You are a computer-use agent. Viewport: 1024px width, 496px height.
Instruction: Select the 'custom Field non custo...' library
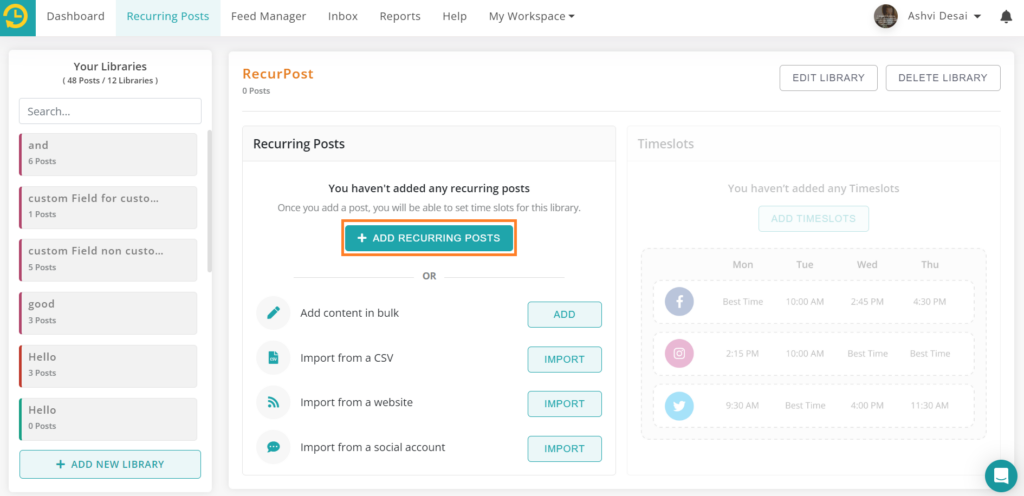click(x=108, y=260)
